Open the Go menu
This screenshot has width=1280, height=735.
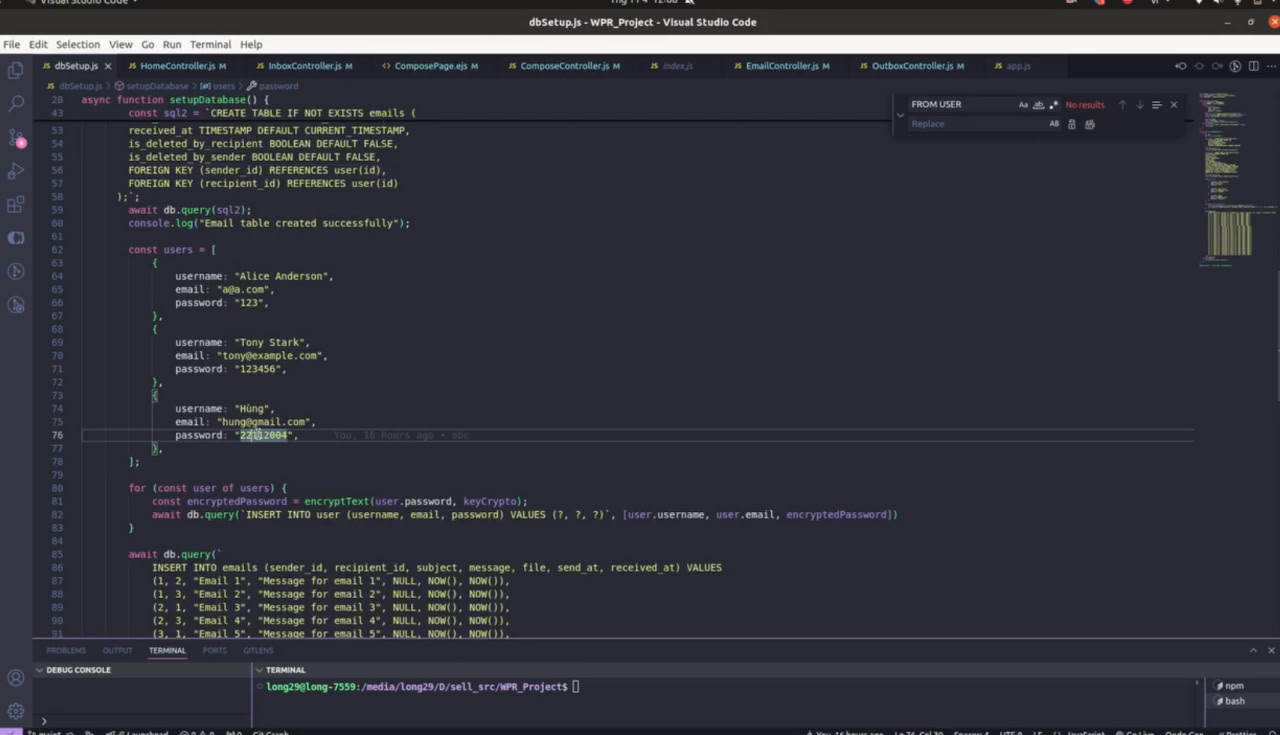pyautogui.click(x=147, y=45)
